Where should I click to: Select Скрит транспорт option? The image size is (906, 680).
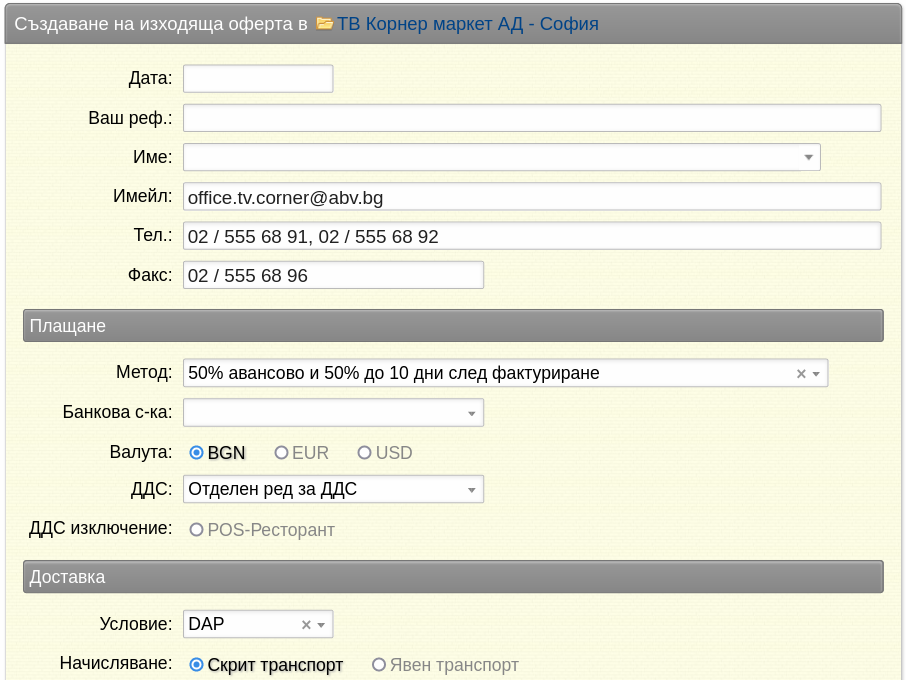pyautogui.click(x=196, y=665)
